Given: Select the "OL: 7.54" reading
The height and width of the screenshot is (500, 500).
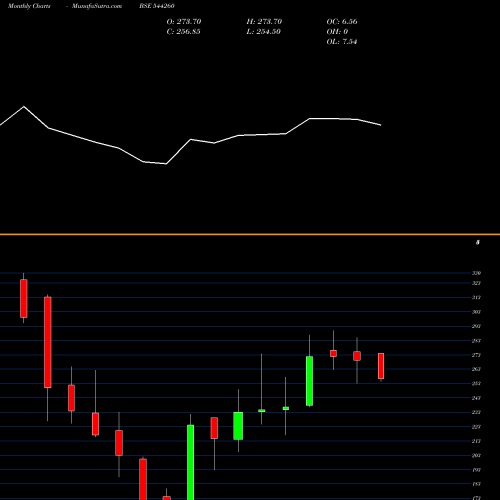Looking at the screenshot, I should point(342,42).
